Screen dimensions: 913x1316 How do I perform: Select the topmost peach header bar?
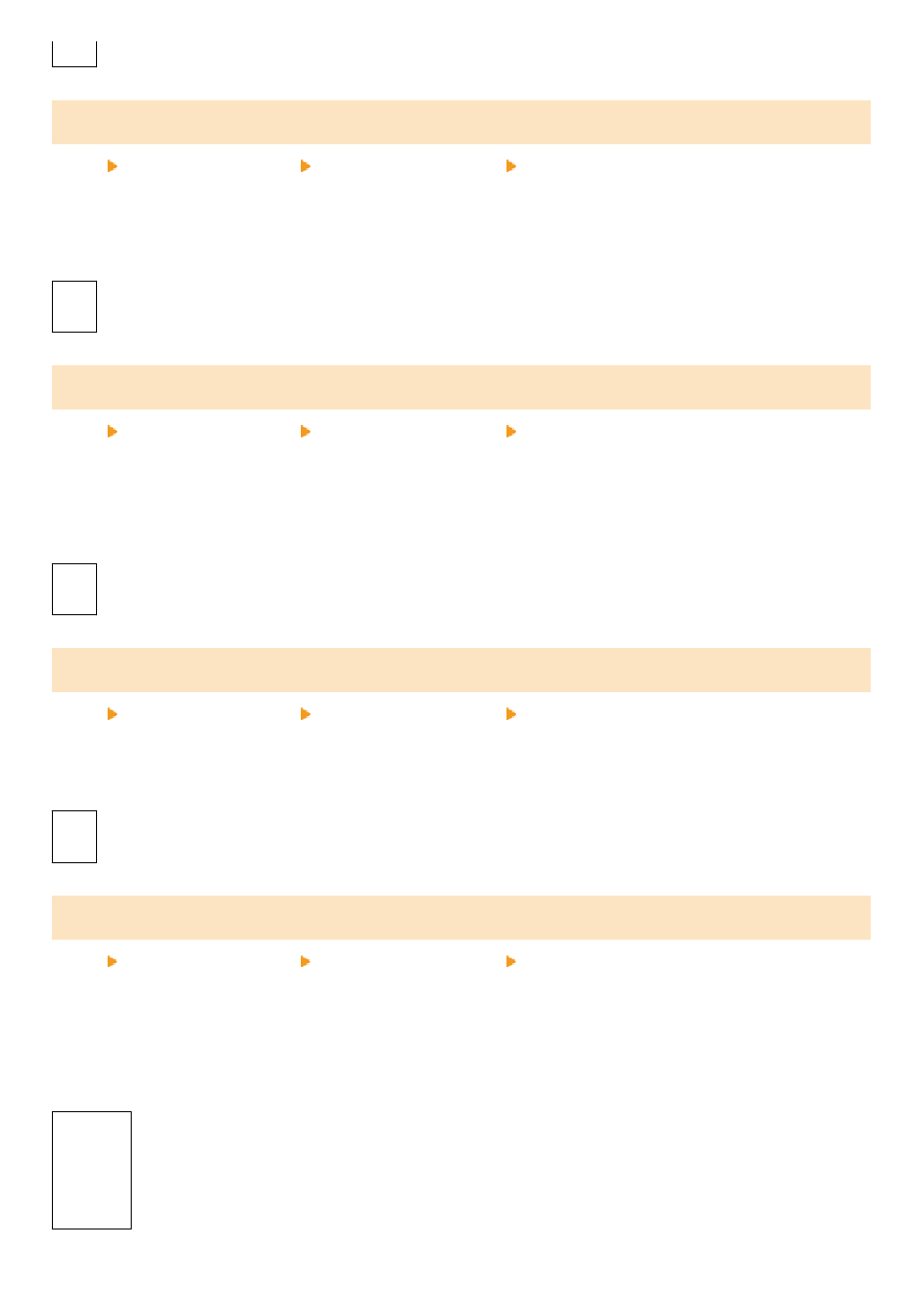click(460, 122)
